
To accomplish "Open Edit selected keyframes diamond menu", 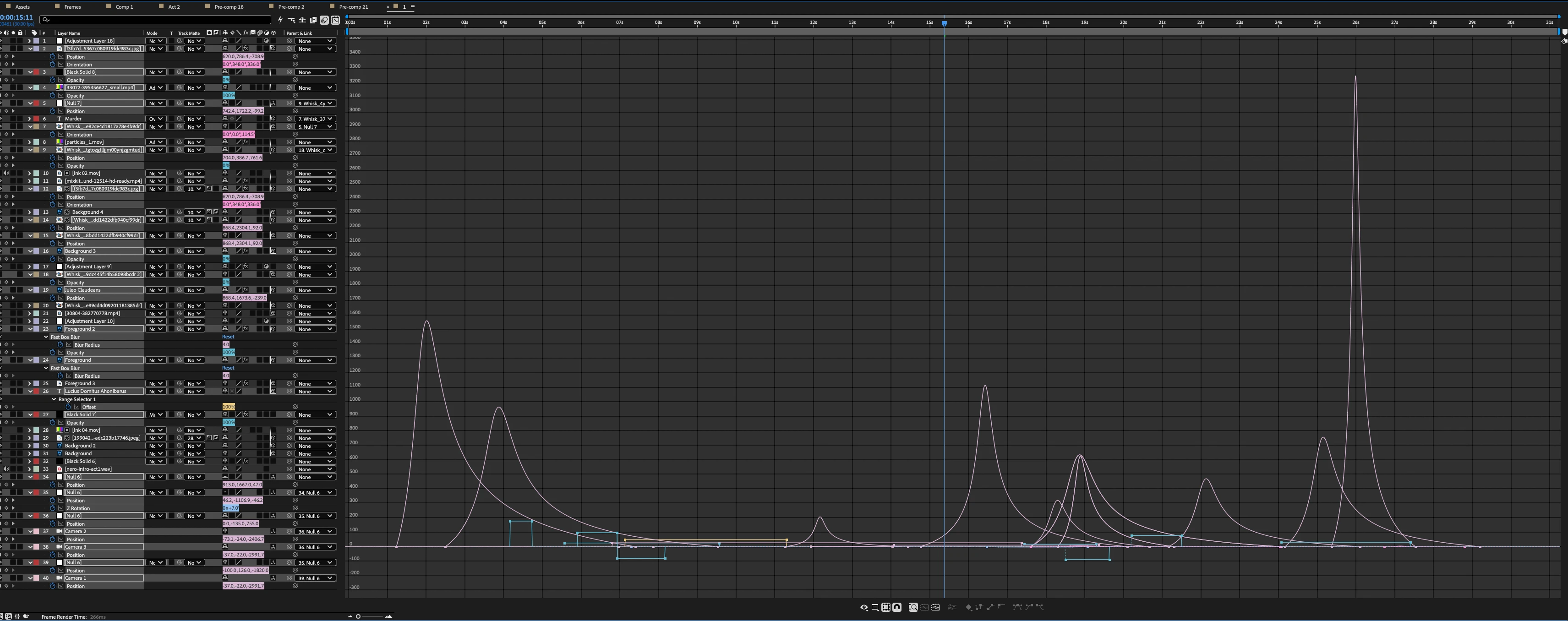I will (x=969, y=607).
